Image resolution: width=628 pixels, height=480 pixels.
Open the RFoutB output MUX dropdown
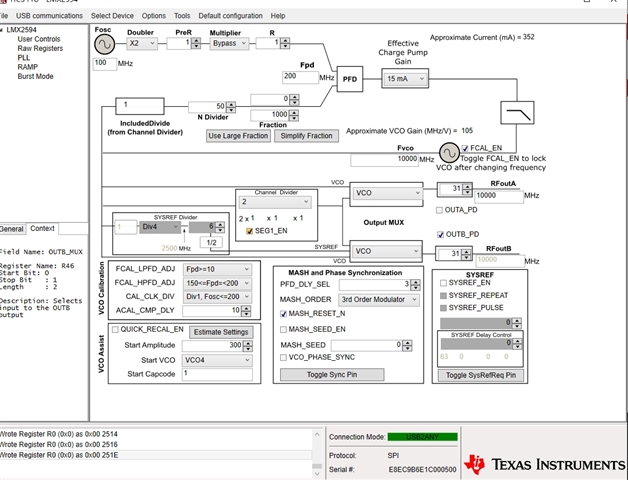tap(386, 251)
